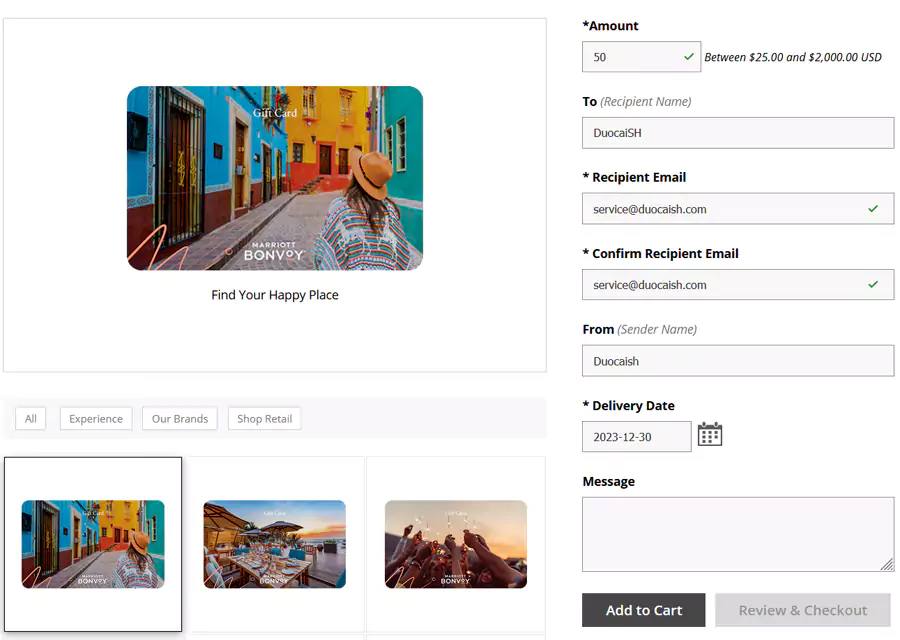The image size is (900, 640).
Task: Choose the seaside dining terrace card thumbnail
Action: pos(274,544)
